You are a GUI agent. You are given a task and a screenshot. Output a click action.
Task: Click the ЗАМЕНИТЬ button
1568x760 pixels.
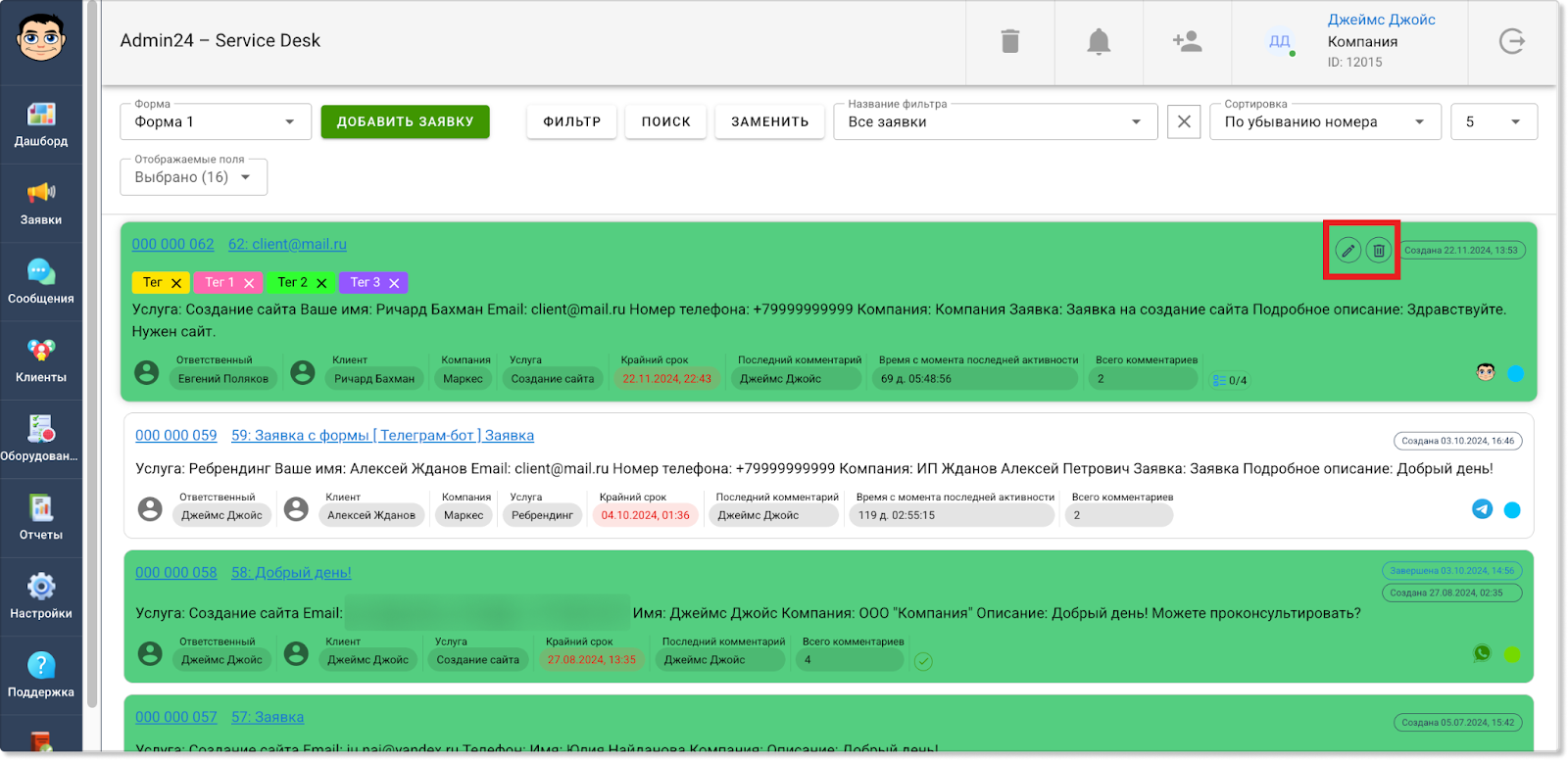tap(770, 121)
